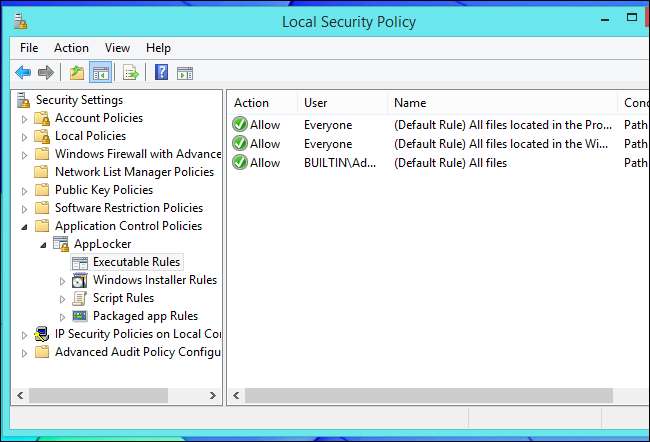Screen dimensions: 650x442
Task: Click the gray Forward arrow toolbar icon
Action: [x=46, y=73]
